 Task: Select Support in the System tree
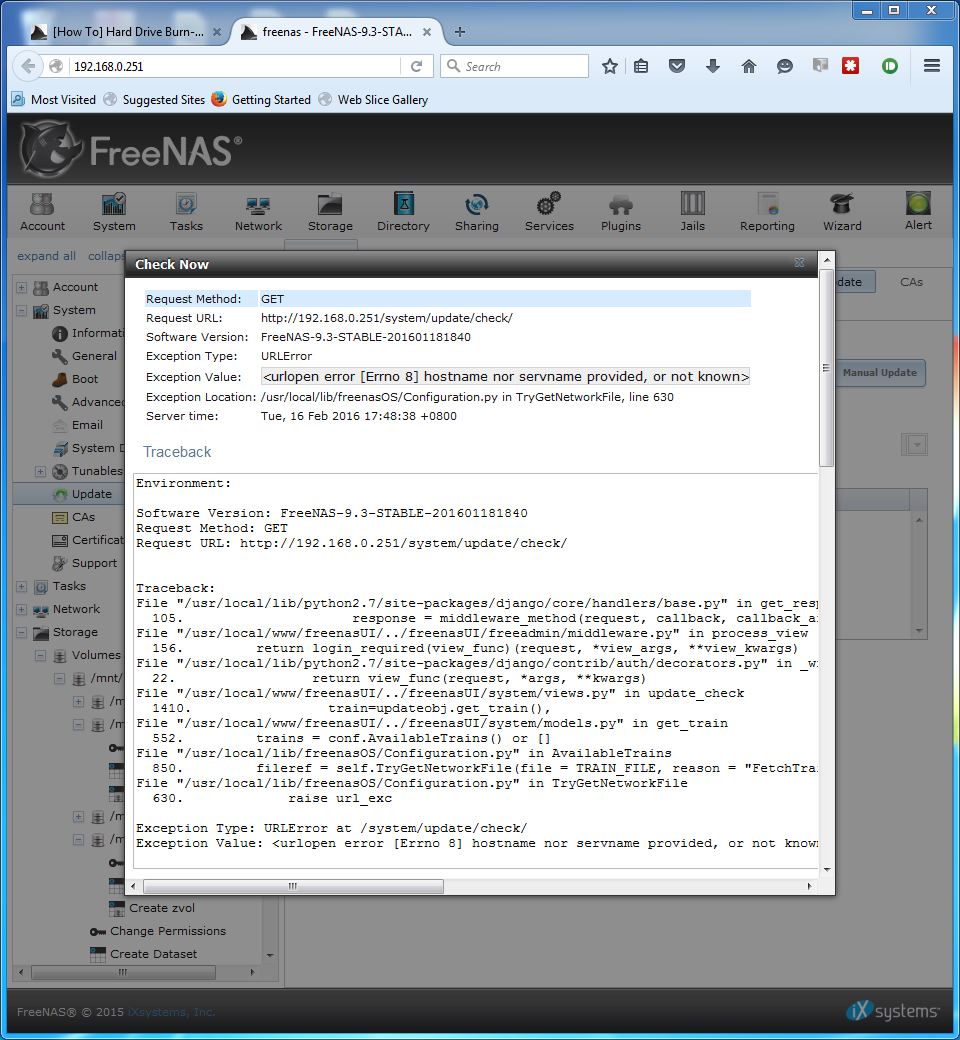[x=94, y=563]
